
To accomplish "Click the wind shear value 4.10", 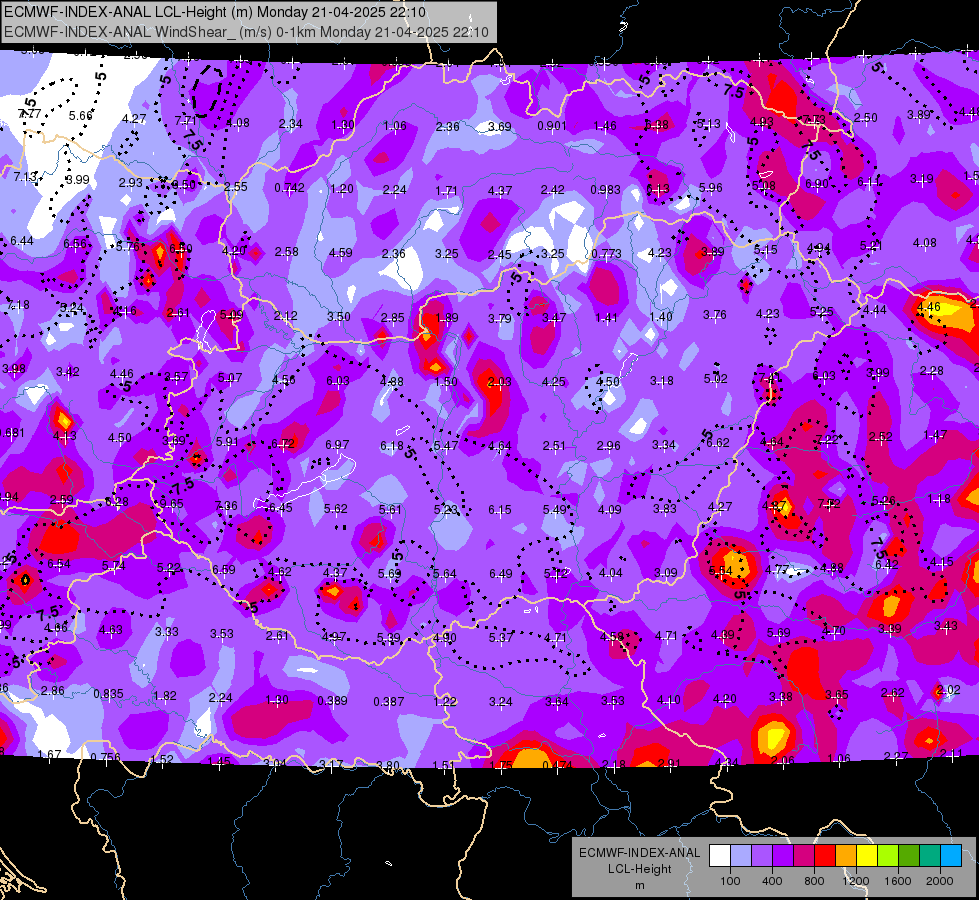I will [669, 701].
